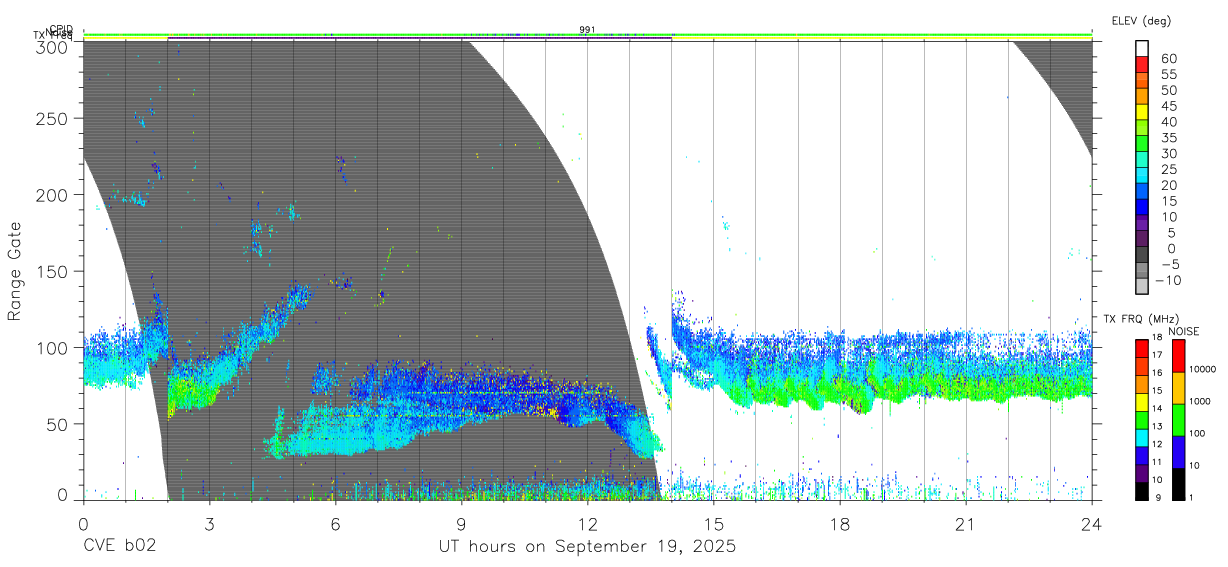Viewport: 1228px width, 567px height.
Task: Click the '6' tick label on the UT hours axis
Action: (335, 524)
